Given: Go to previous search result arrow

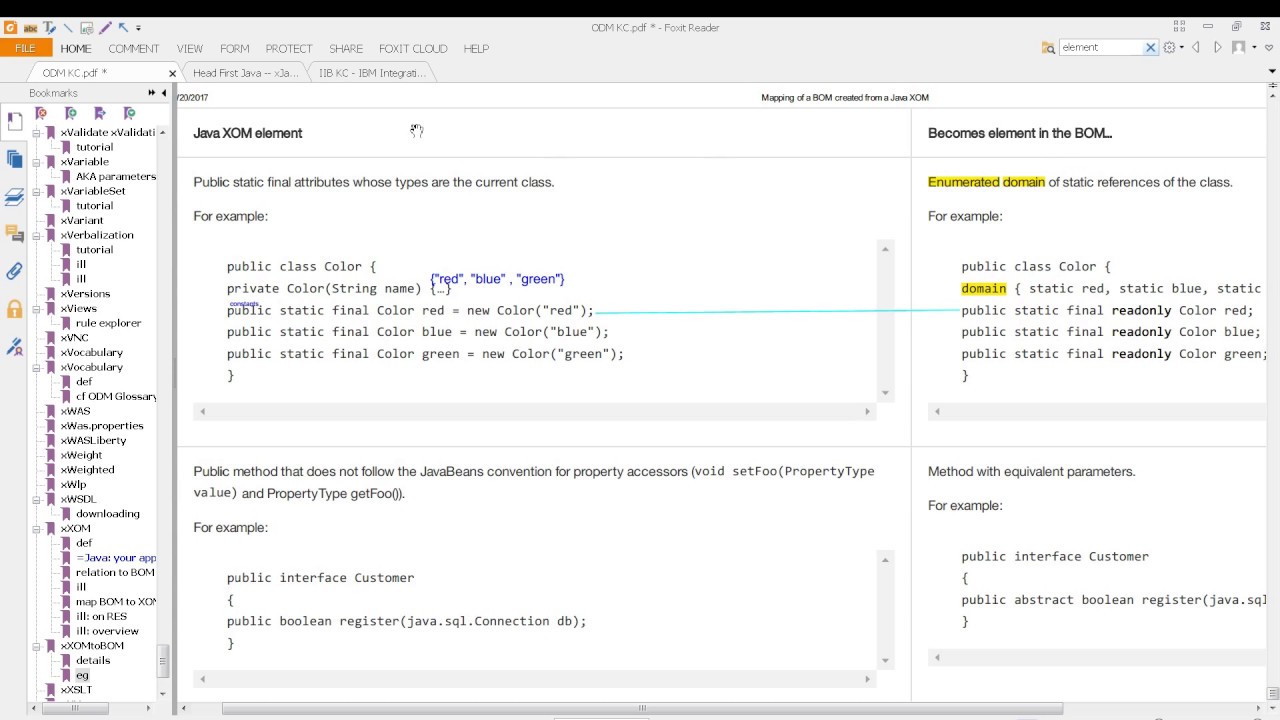Looking at the screenshot, I should [1196, 47].
